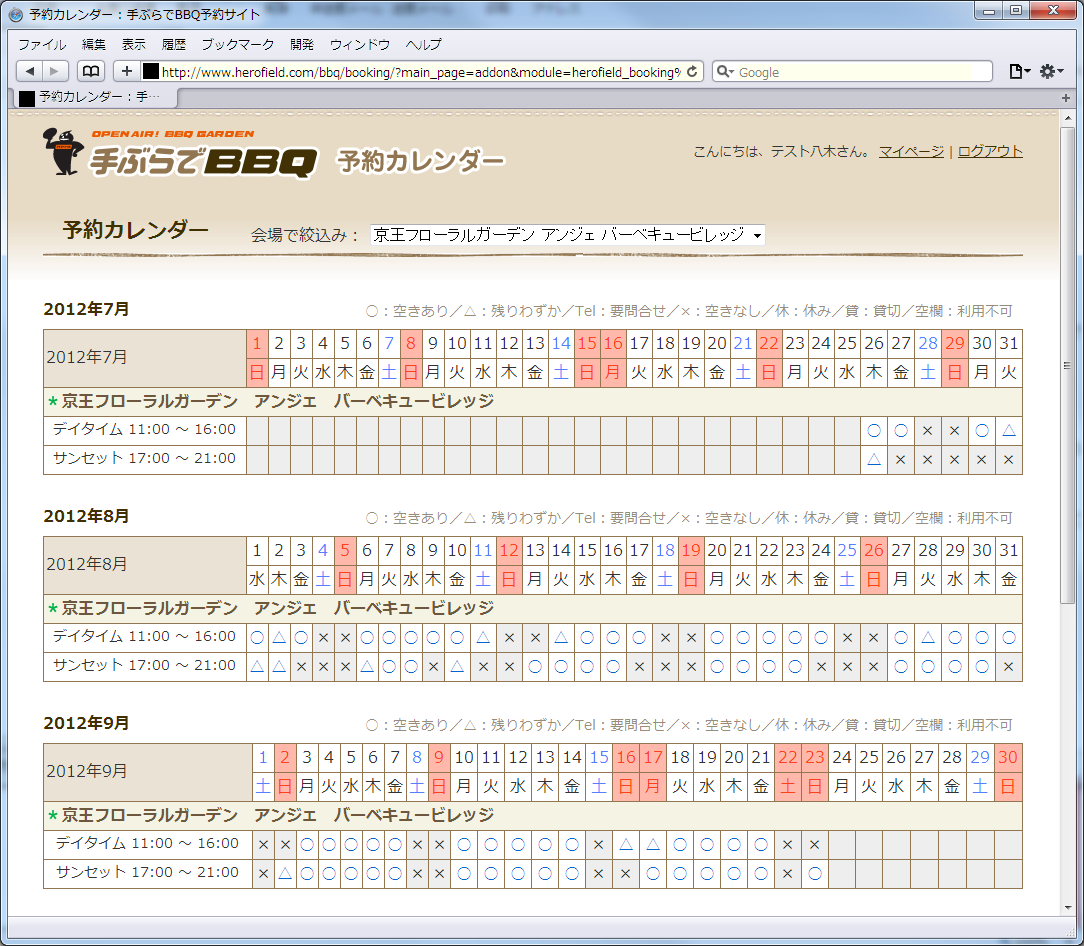Select July 26 daytime available slot
This screenshot has height=946, width=1084.
tap(874, 430)
